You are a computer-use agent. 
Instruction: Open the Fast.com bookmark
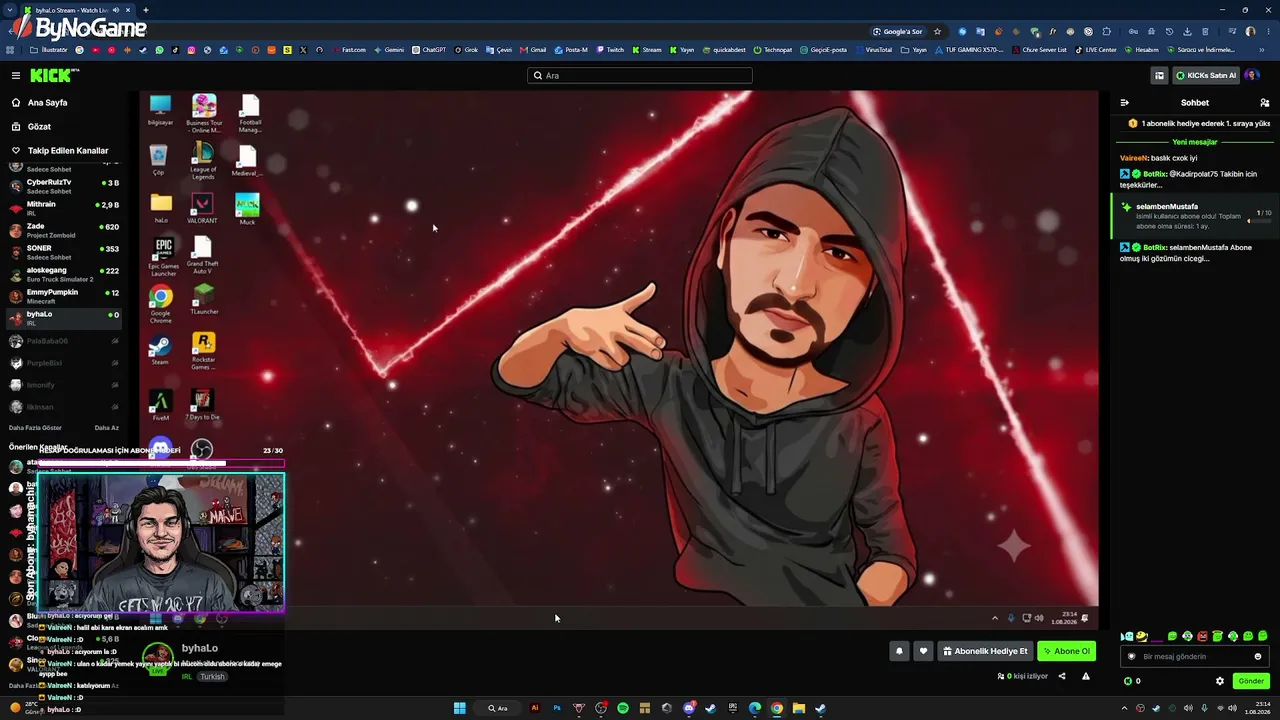[350, 50]
